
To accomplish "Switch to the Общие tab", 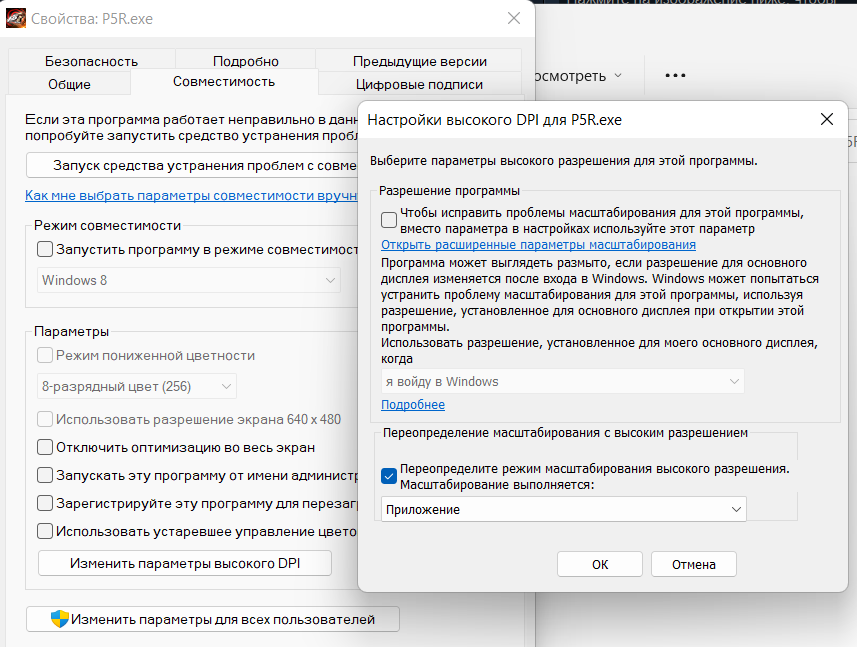I will (69, 84).
